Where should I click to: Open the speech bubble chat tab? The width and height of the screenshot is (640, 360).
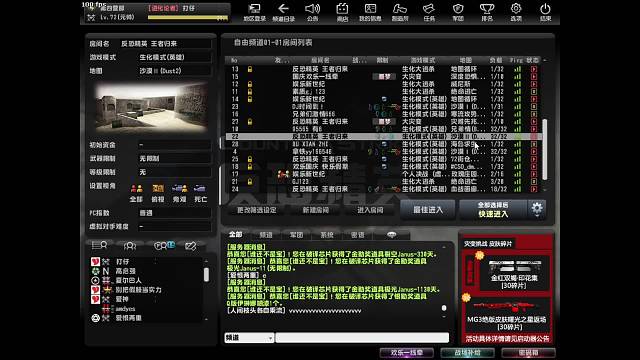pos(391,235)
